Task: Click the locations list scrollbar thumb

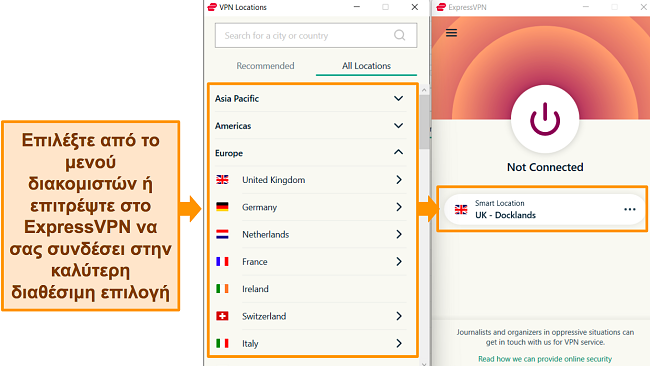Action: [x=424, y=122]
